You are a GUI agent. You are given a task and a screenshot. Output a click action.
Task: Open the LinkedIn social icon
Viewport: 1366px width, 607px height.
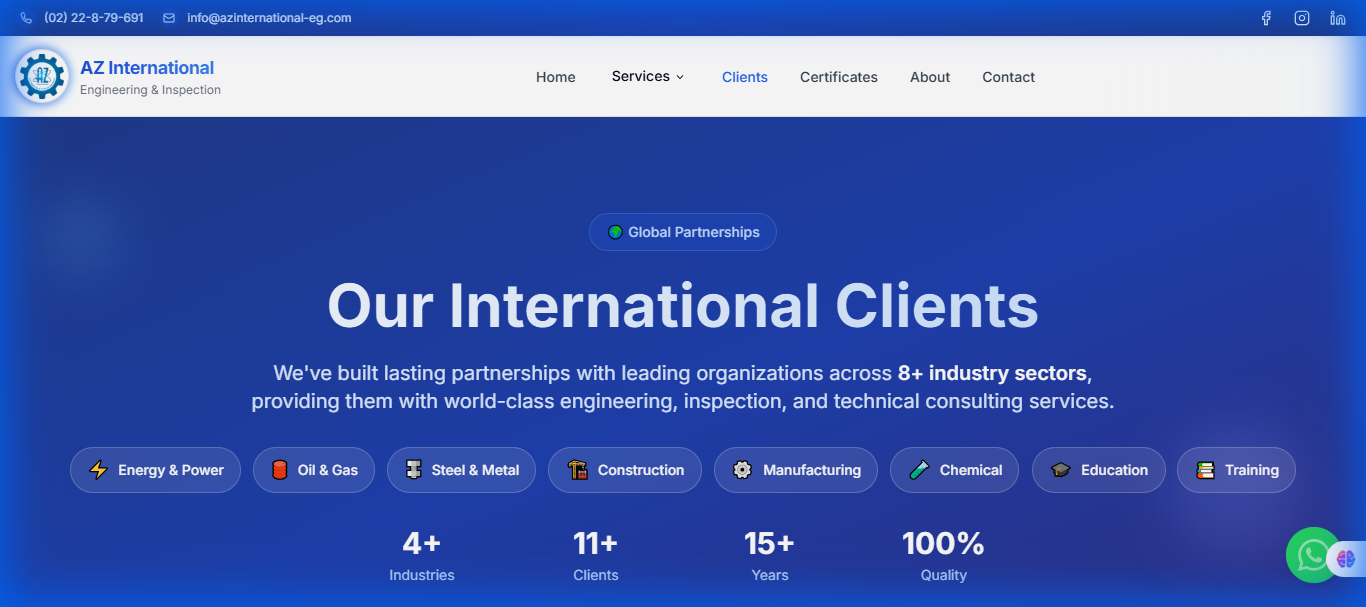coord(1337,17)
